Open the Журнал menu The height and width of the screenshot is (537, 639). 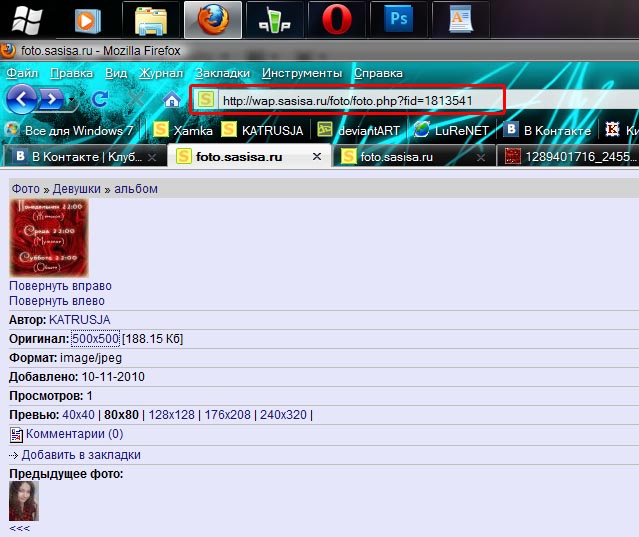pos(161,73)
